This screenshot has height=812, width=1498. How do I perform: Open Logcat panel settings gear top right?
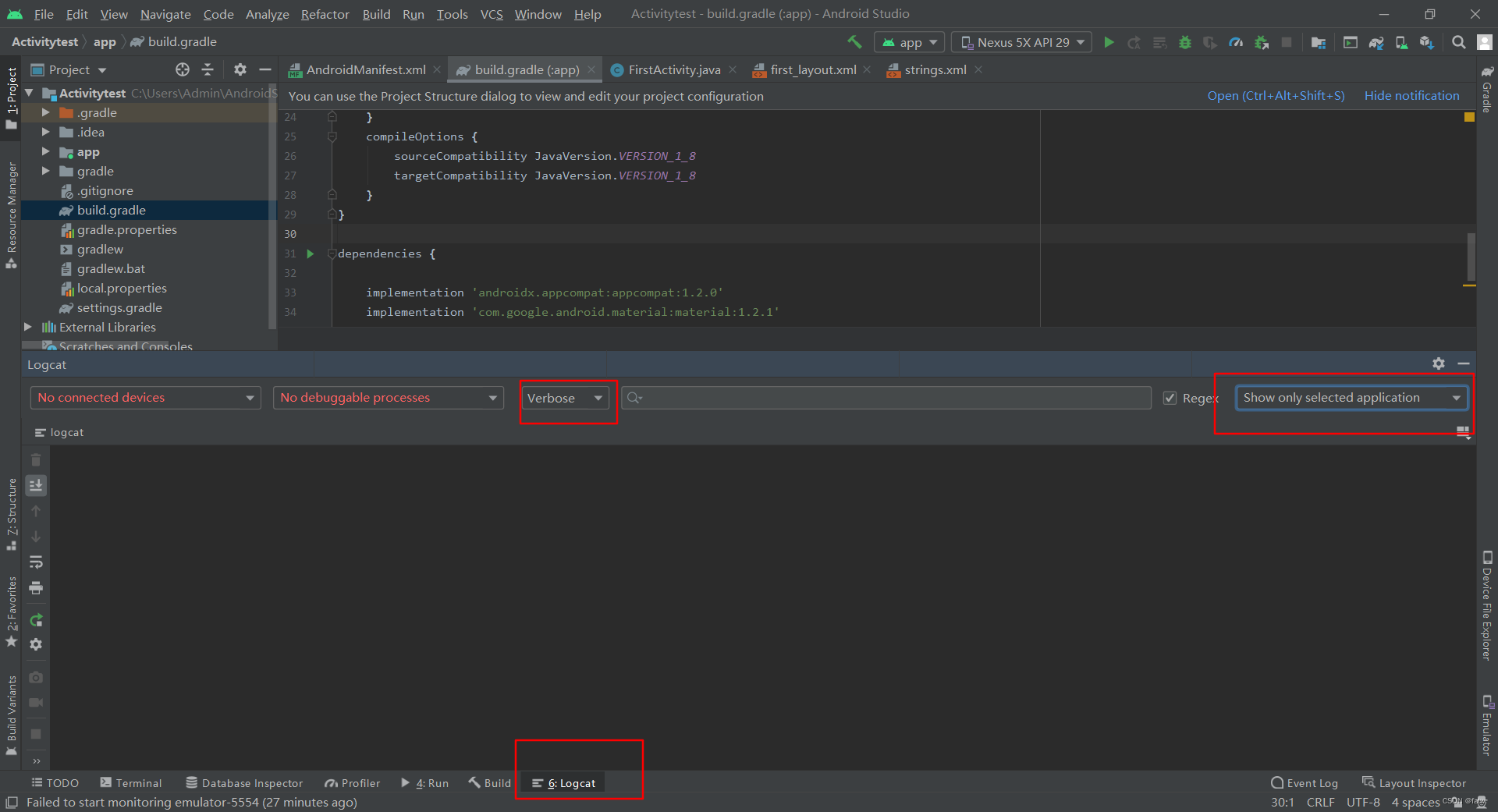pyautogui.click(x=1439, y=363)
